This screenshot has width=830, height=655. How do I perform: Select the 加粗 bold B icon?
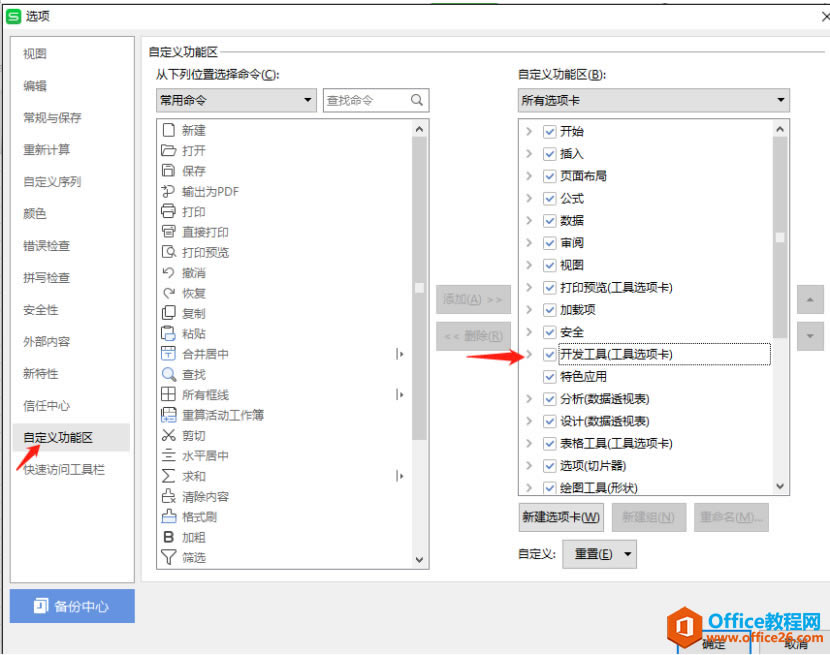168,537
